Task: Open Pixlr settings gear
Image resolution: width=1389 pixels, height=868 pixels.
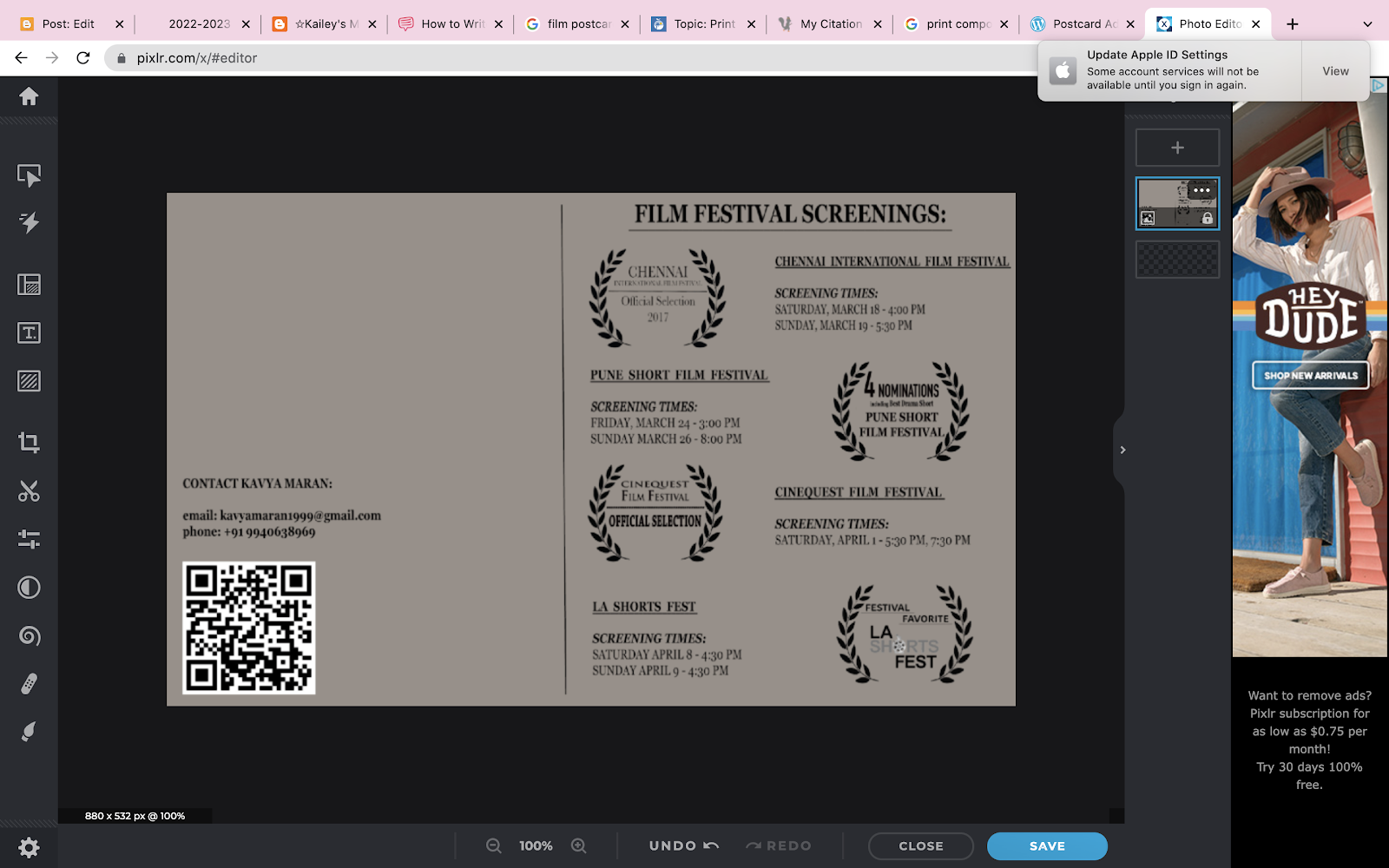Action: coord(29,847)
